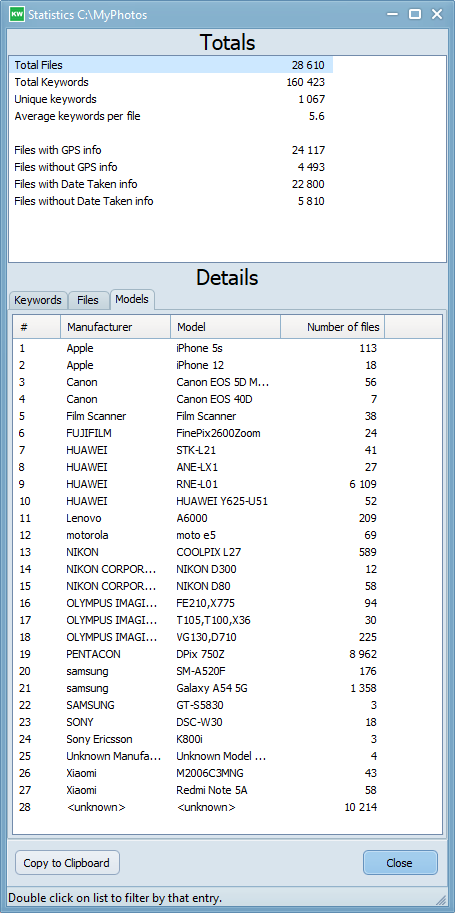
Task: Select the <unknown> manufacturer row 28
Action: [x=199, y=807]
